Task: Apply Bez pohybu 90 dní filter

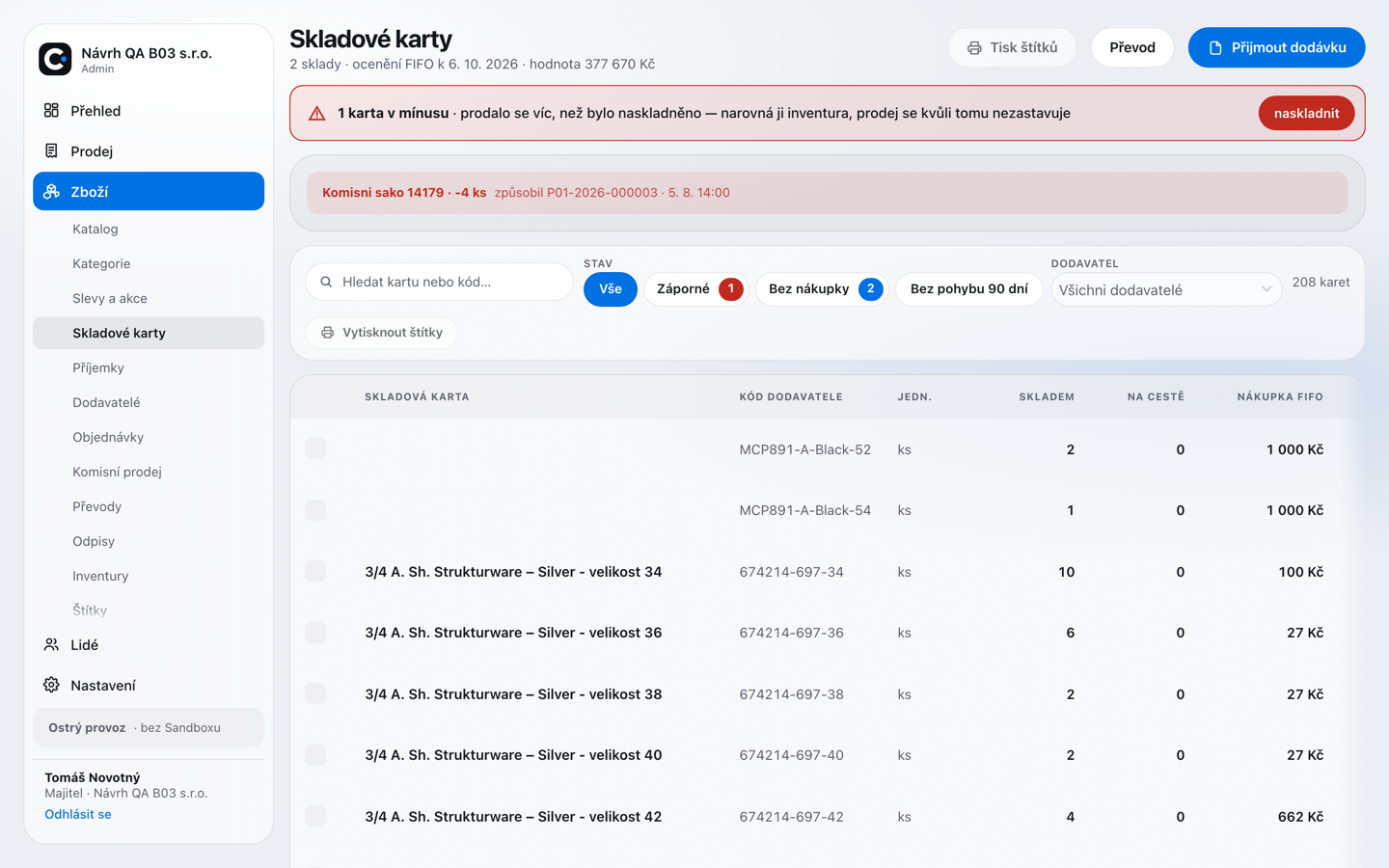Action: click(968, 289)
